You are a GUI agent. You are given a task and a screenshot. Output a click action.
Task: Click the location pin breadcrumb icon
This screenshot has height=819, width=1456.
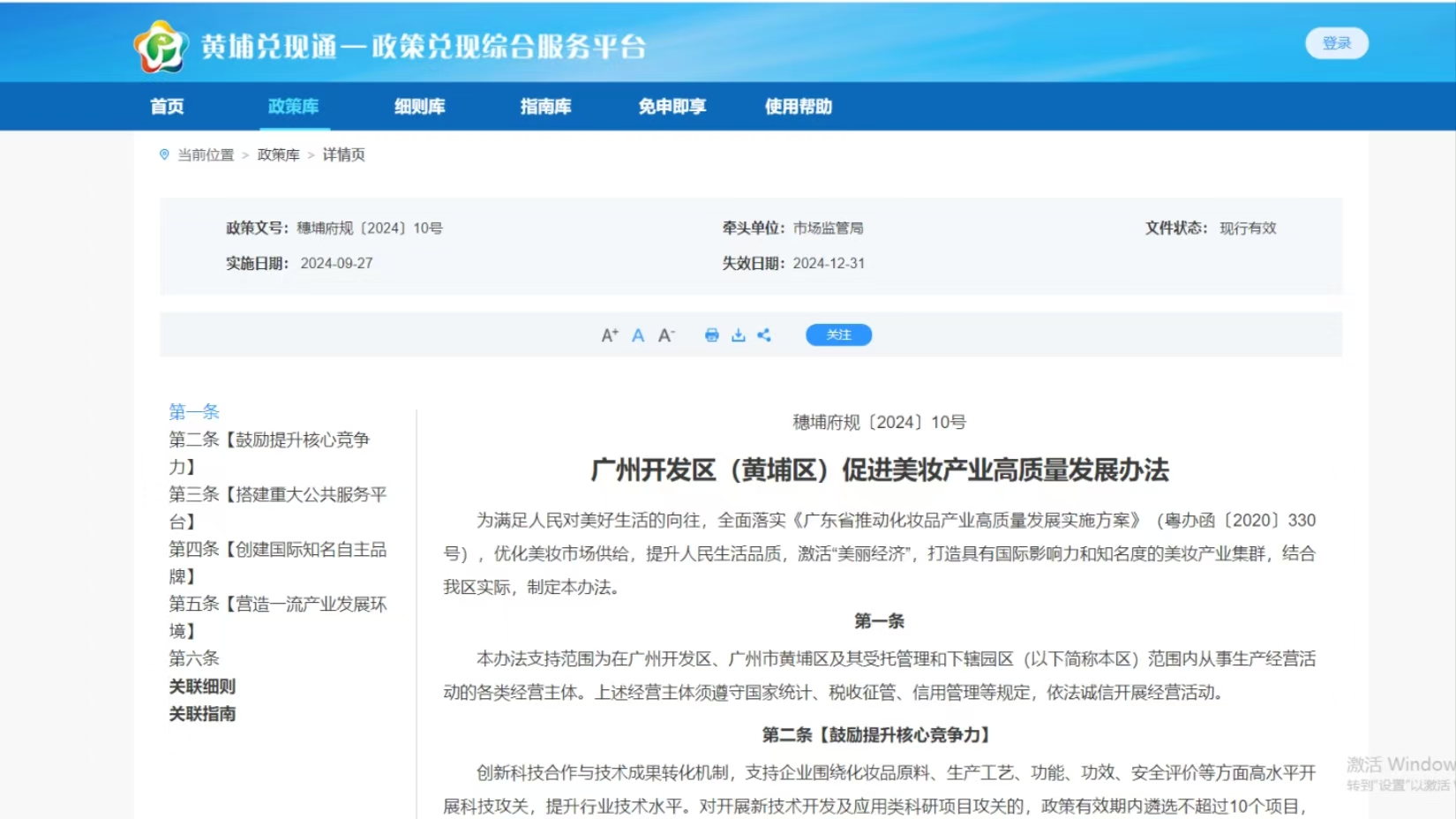point(164,154)
